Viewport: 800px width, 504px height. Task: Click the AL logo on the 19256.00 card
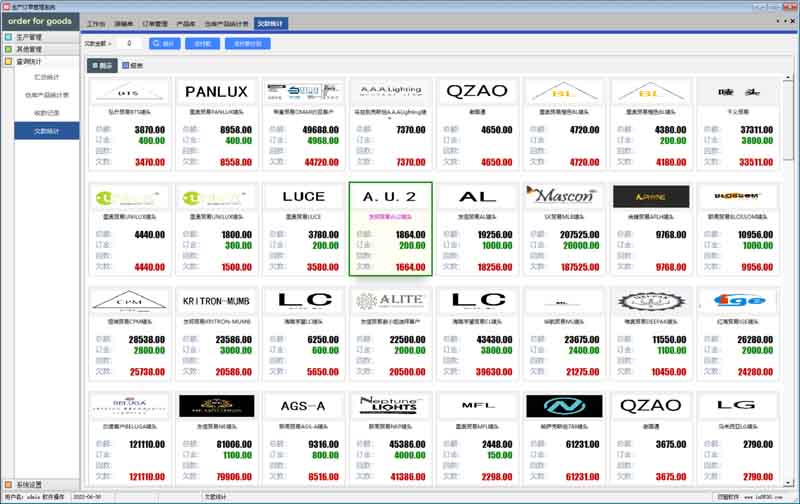477,196
